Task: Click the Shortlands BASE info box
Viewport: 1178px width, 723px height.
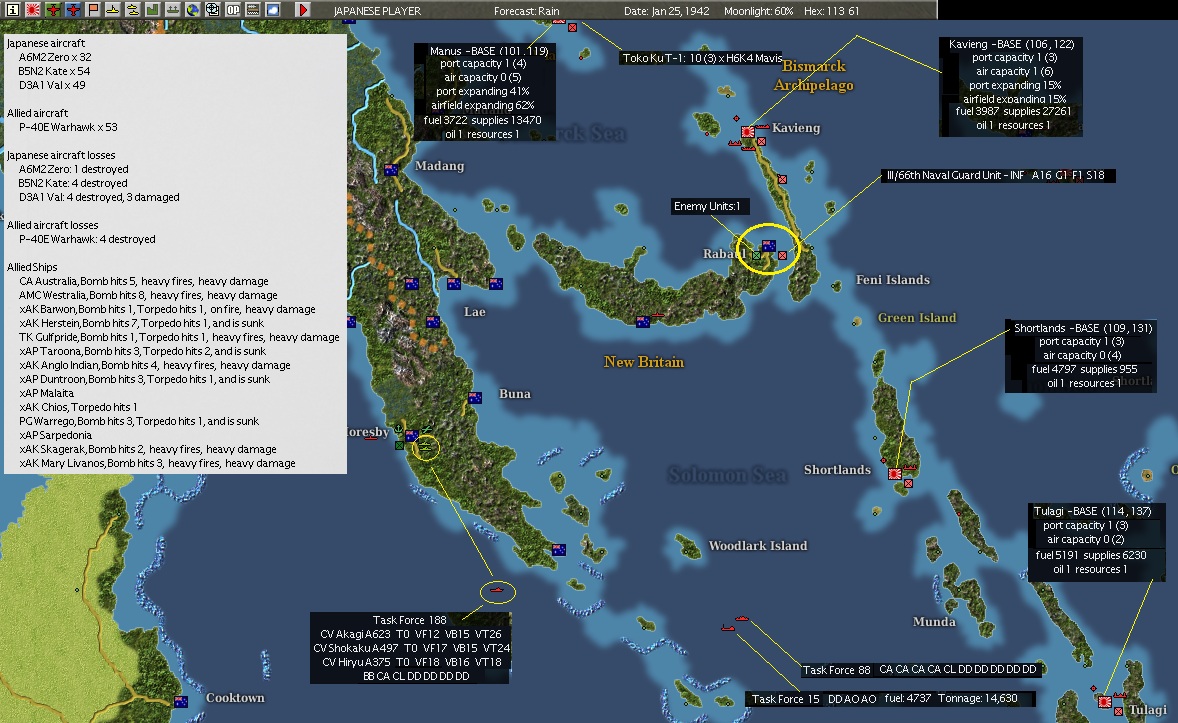Action: 1082,355
